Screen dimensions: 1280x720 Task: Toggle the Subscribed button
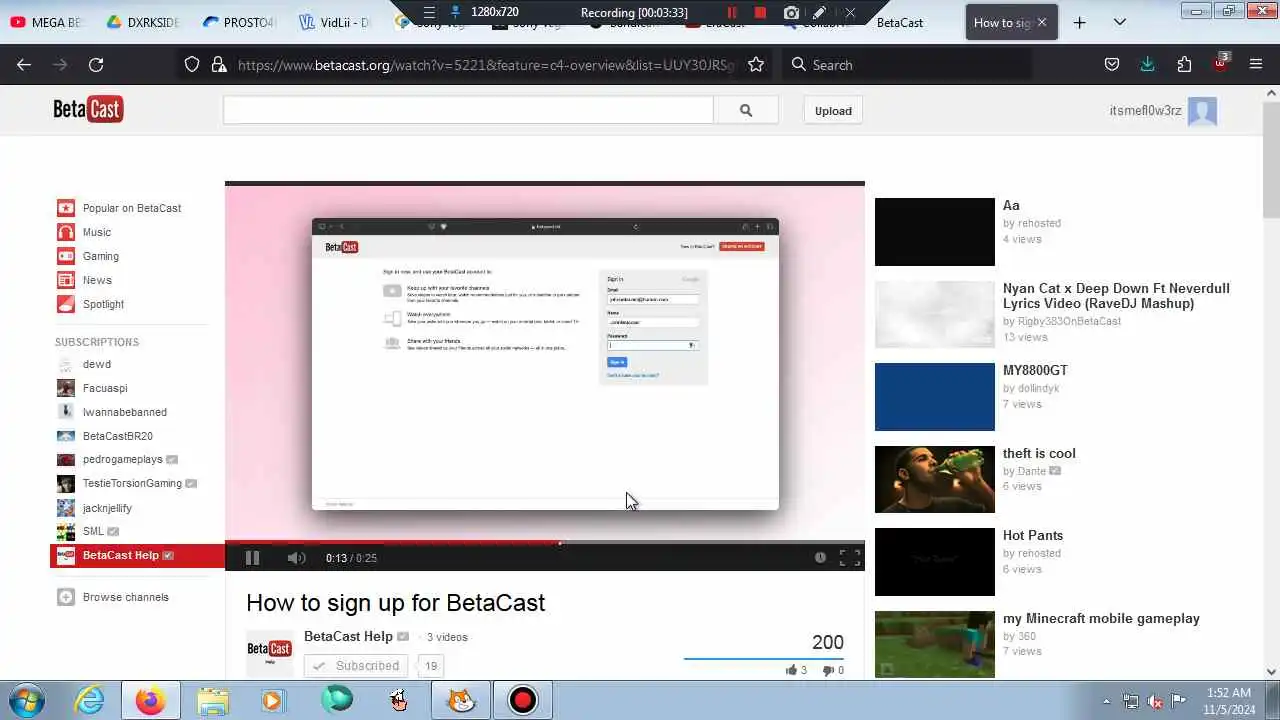tap(357, 666)
